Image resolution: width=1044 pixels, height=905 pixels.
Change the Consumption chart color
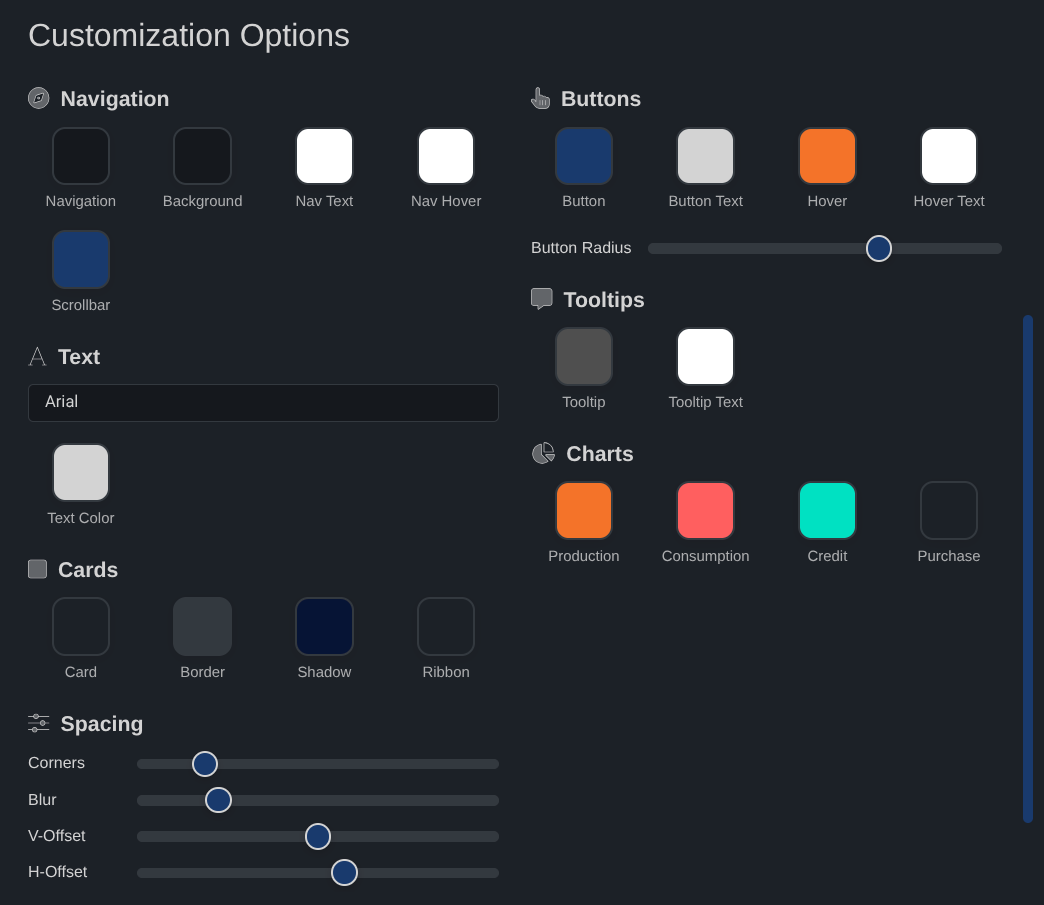705,510
